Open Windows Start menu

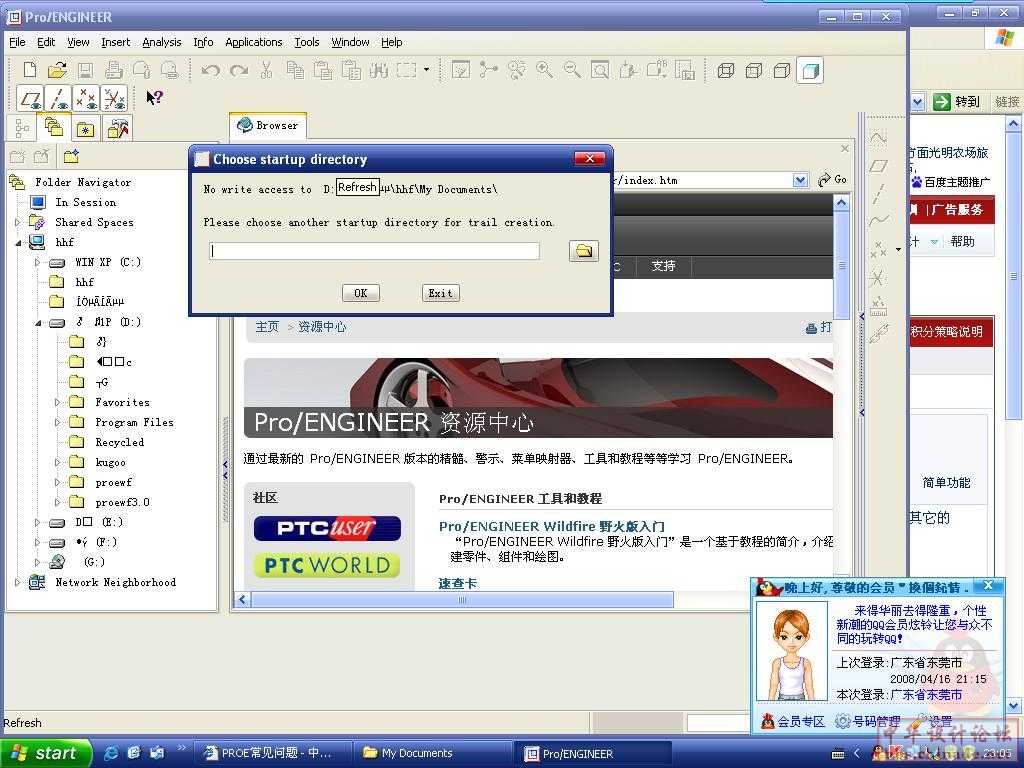44,753
